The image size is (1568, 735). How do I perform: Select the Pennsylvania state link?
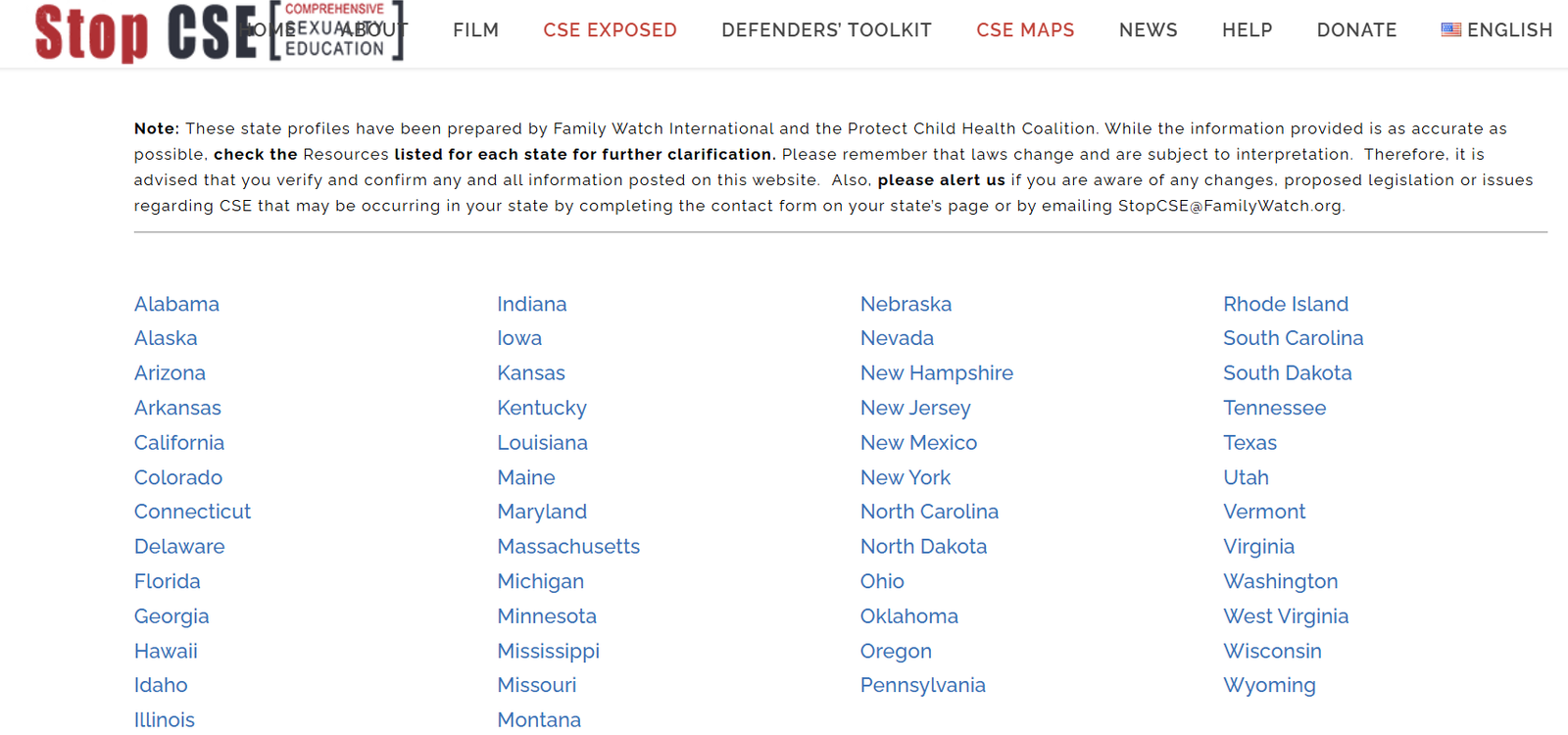(922, 686)
